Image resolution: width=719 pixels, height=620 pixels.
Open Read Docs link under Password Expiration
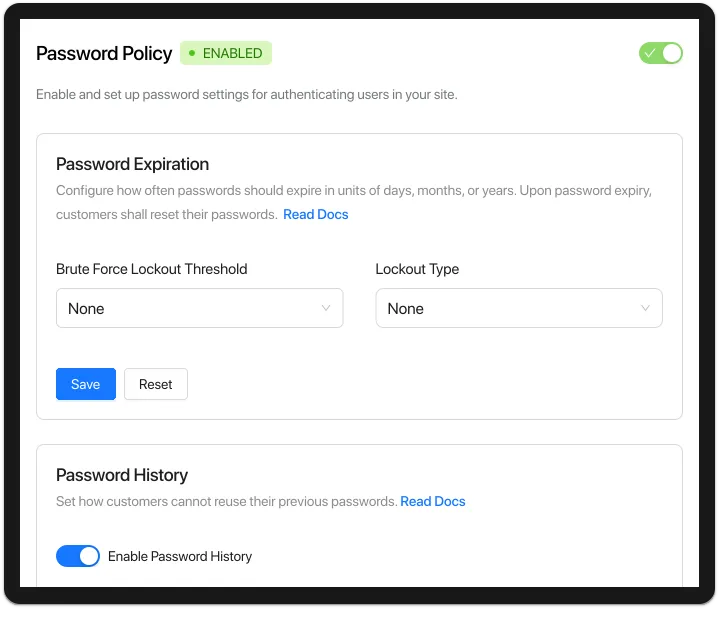(315, 214)
